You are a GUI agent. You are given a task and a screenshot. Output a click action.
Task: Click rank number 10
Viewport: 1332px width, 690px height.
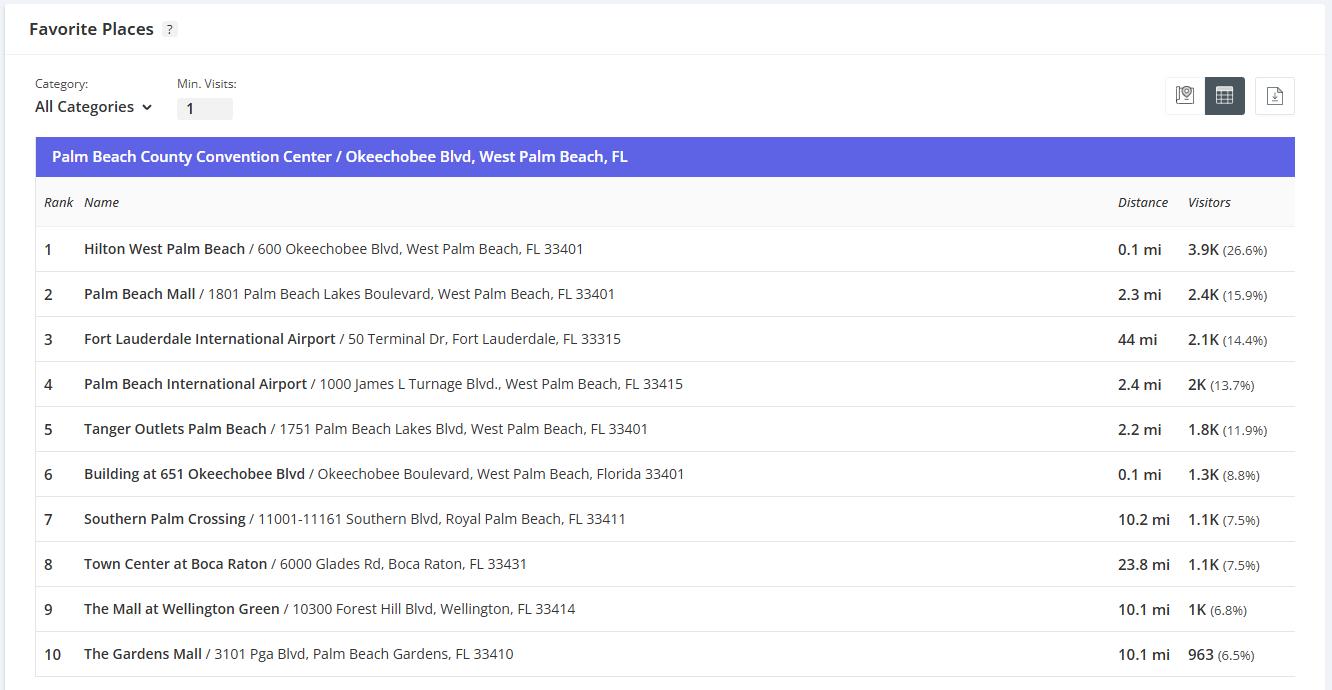(x=52, y=654)
